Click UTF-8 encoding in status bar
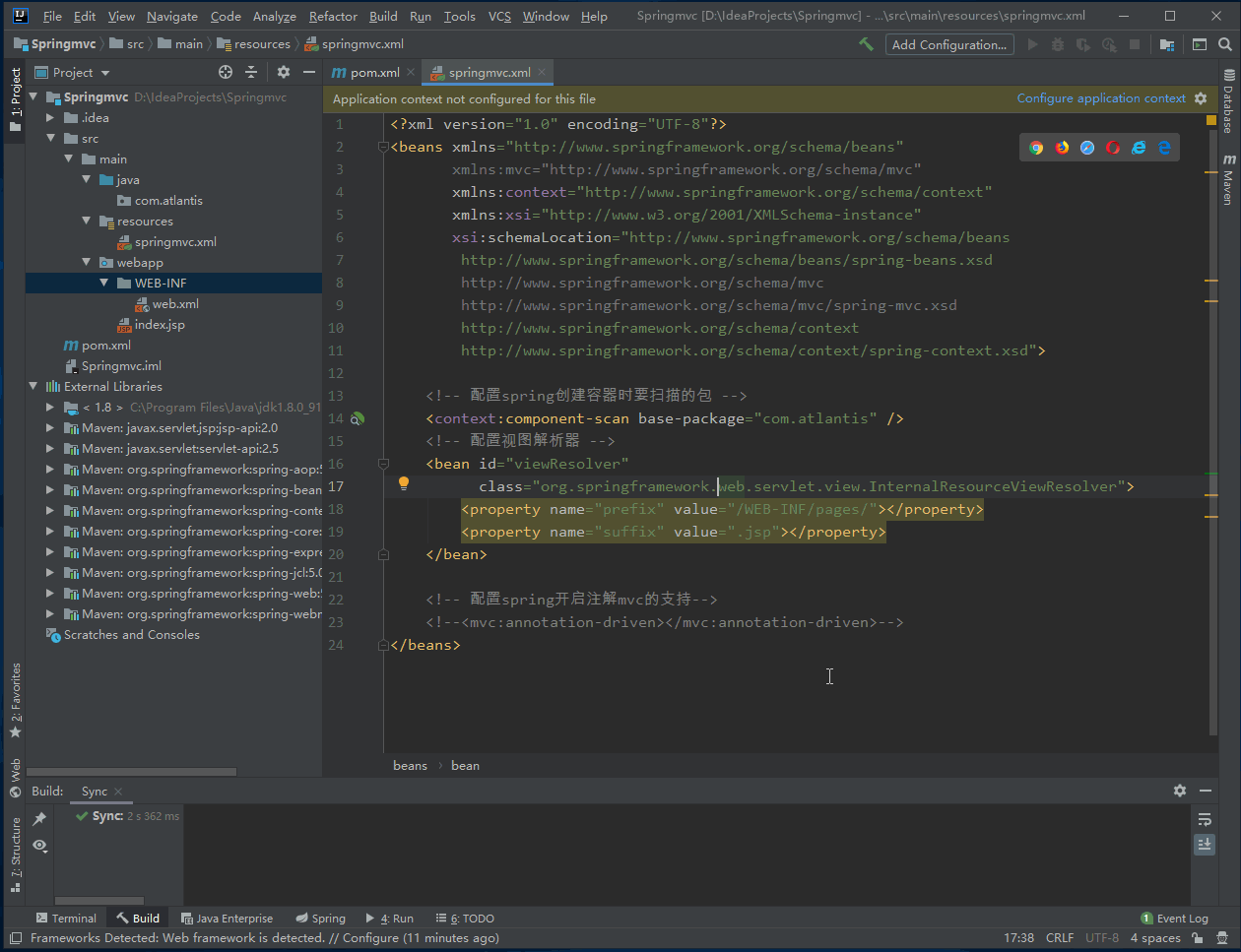Image resolution: width=1241 pixels, height=952 pixels. (x=1102, y=937)
